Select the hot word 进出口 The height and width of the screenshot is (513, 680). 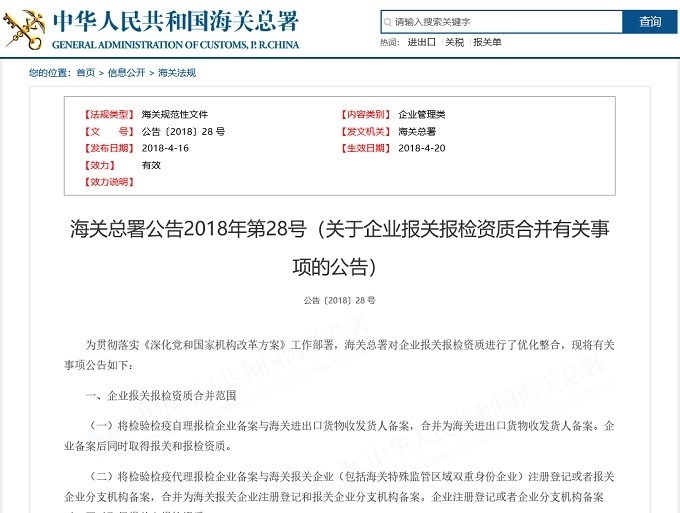pyautogui.click(x=421, y=42)
